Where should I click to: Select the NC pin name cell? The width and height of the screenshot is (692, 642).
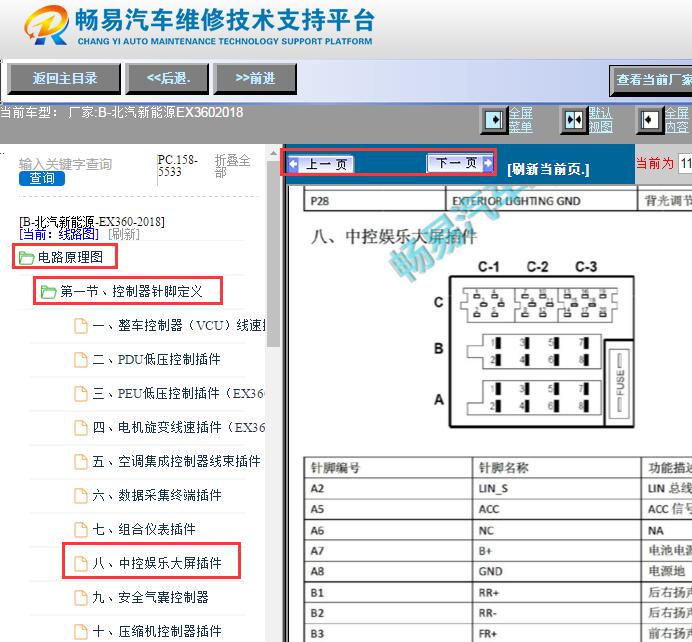coord(557,530)
